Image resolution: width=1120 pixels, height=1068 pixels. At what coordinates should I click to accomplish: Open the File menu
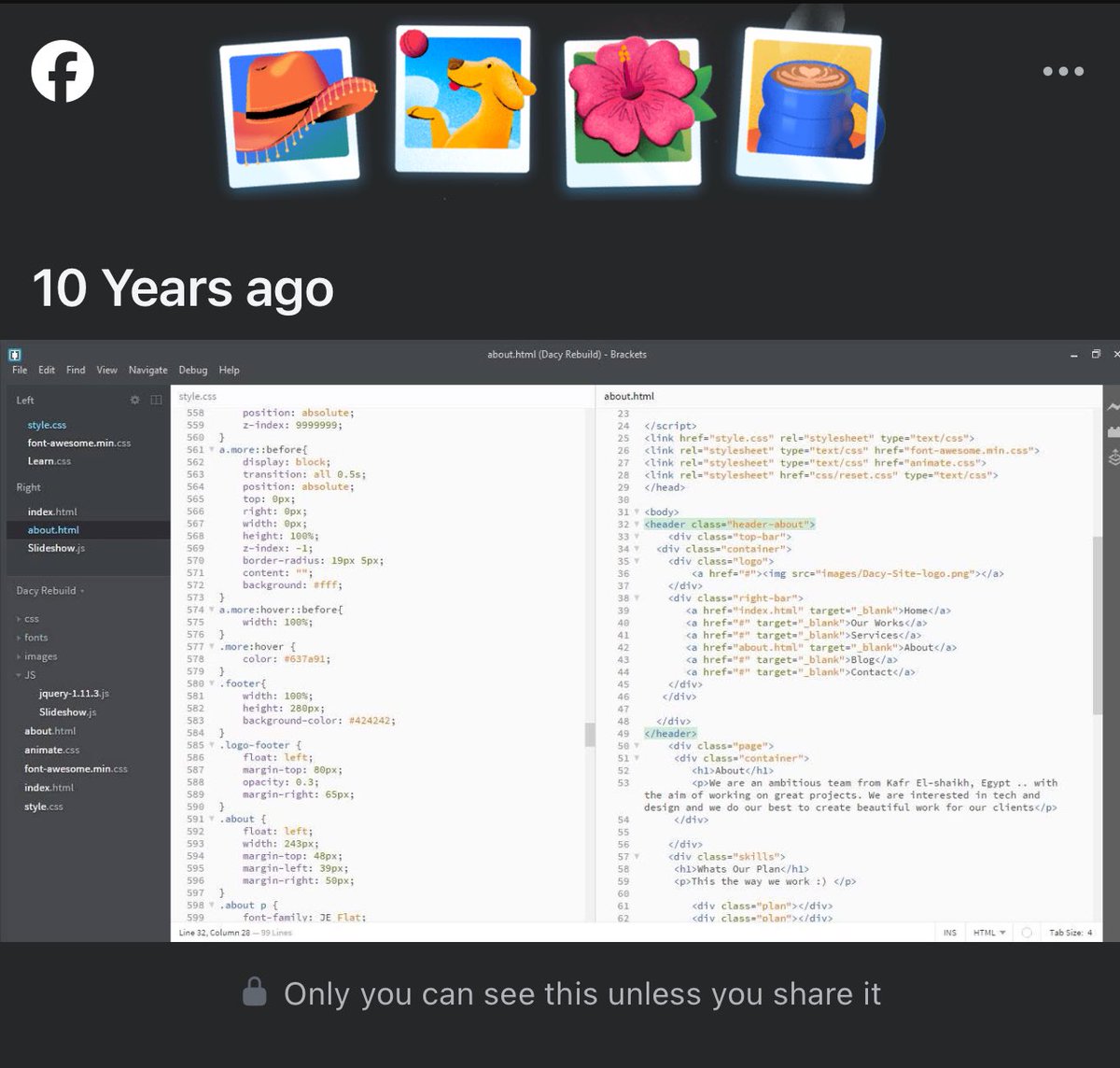tap(20, 370)
